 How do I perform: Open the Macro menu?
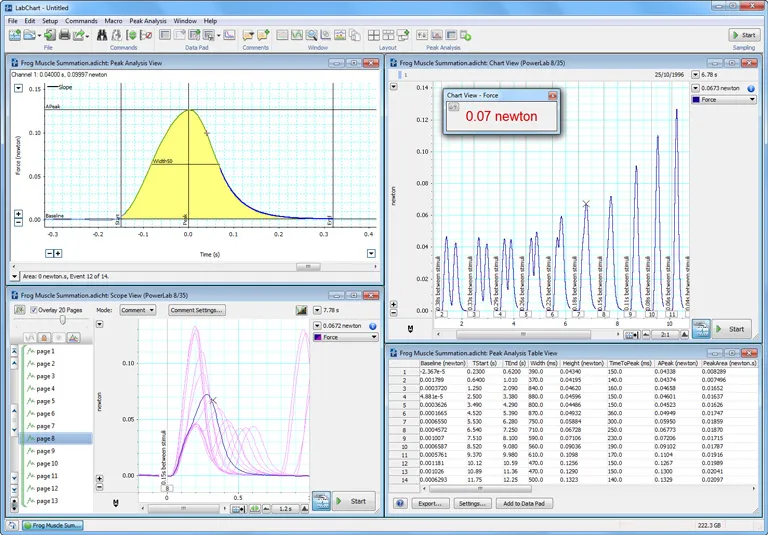[113, 20]
